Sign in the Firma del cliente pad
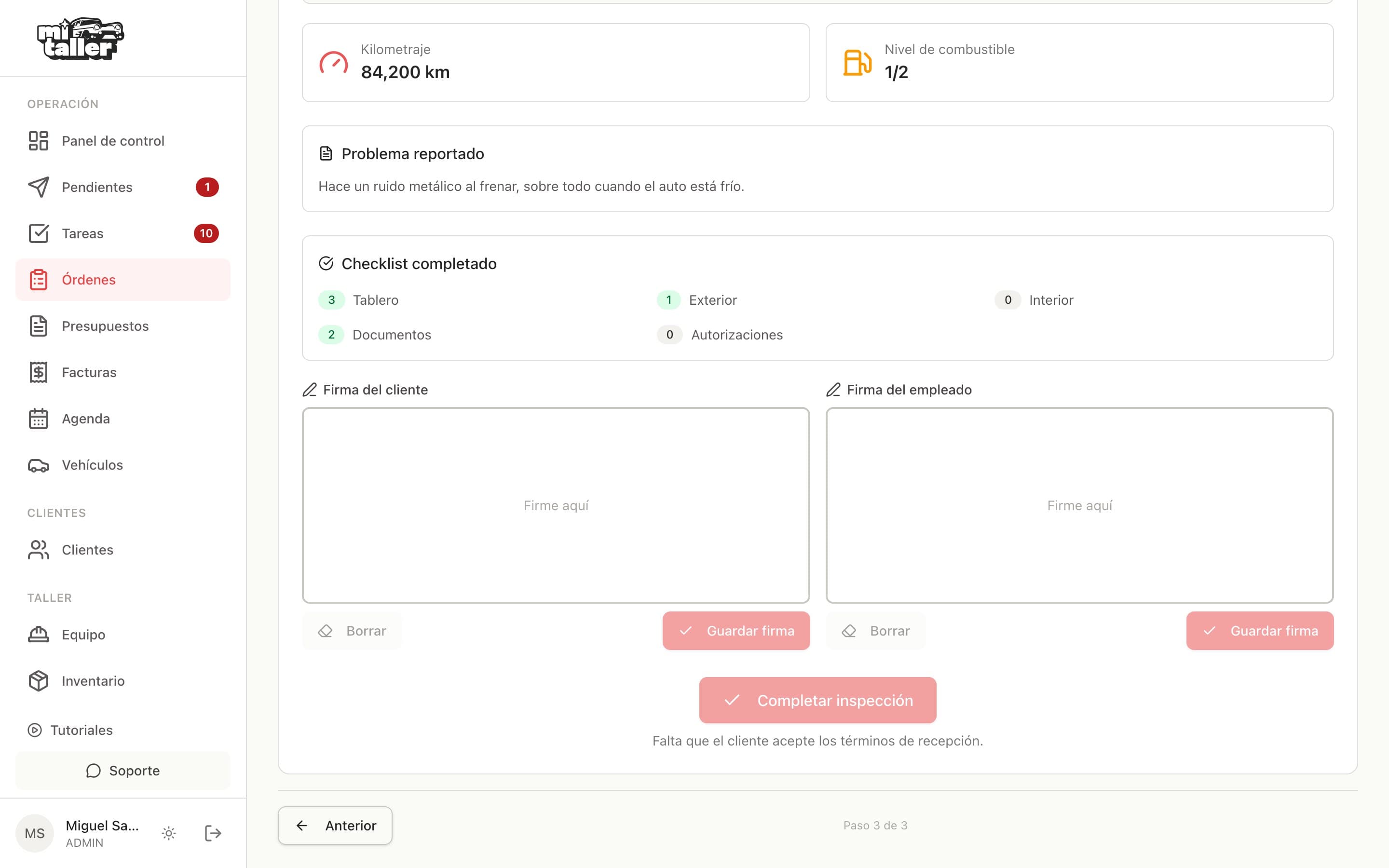The image size is (1389, 868). [556, 505]
